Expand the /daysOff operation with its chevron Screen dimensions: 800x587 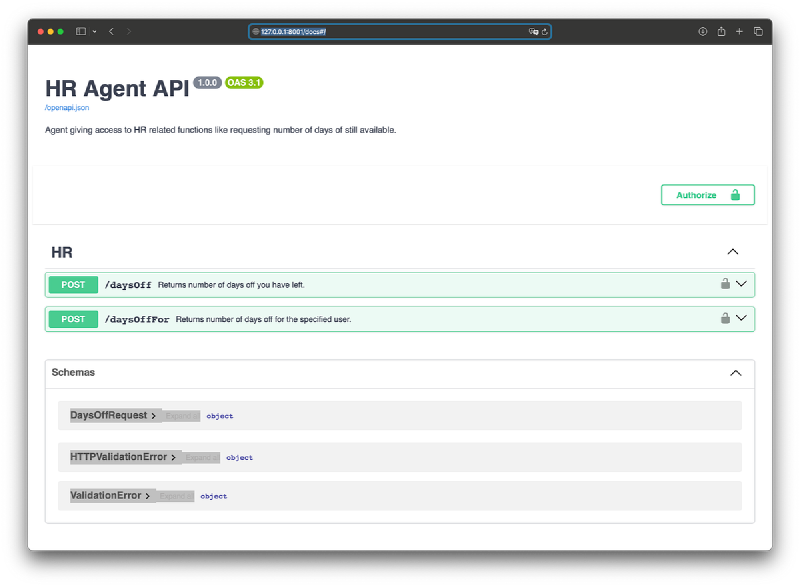tap(741, 284)
